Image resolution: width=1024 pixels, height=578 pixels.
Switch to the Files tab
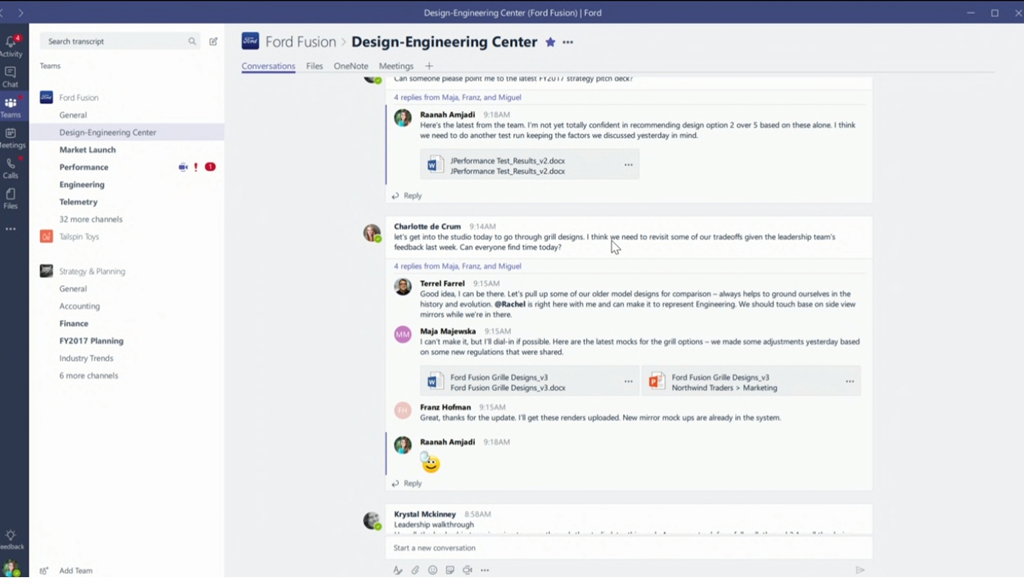point(315,66)
